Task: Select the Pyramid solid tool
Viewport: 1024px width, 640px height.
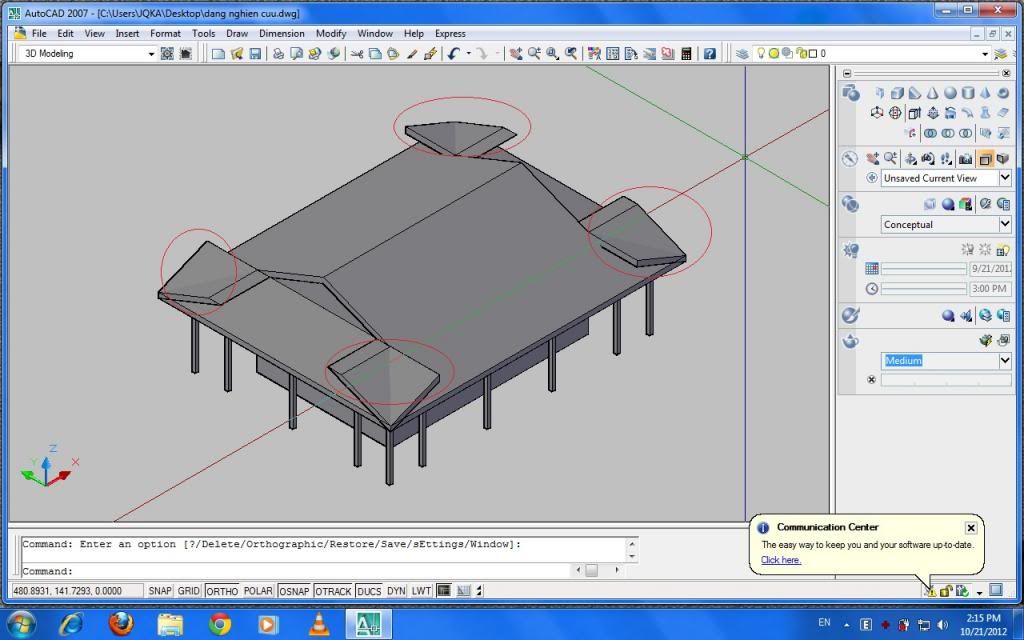Action: click(985, 93)
